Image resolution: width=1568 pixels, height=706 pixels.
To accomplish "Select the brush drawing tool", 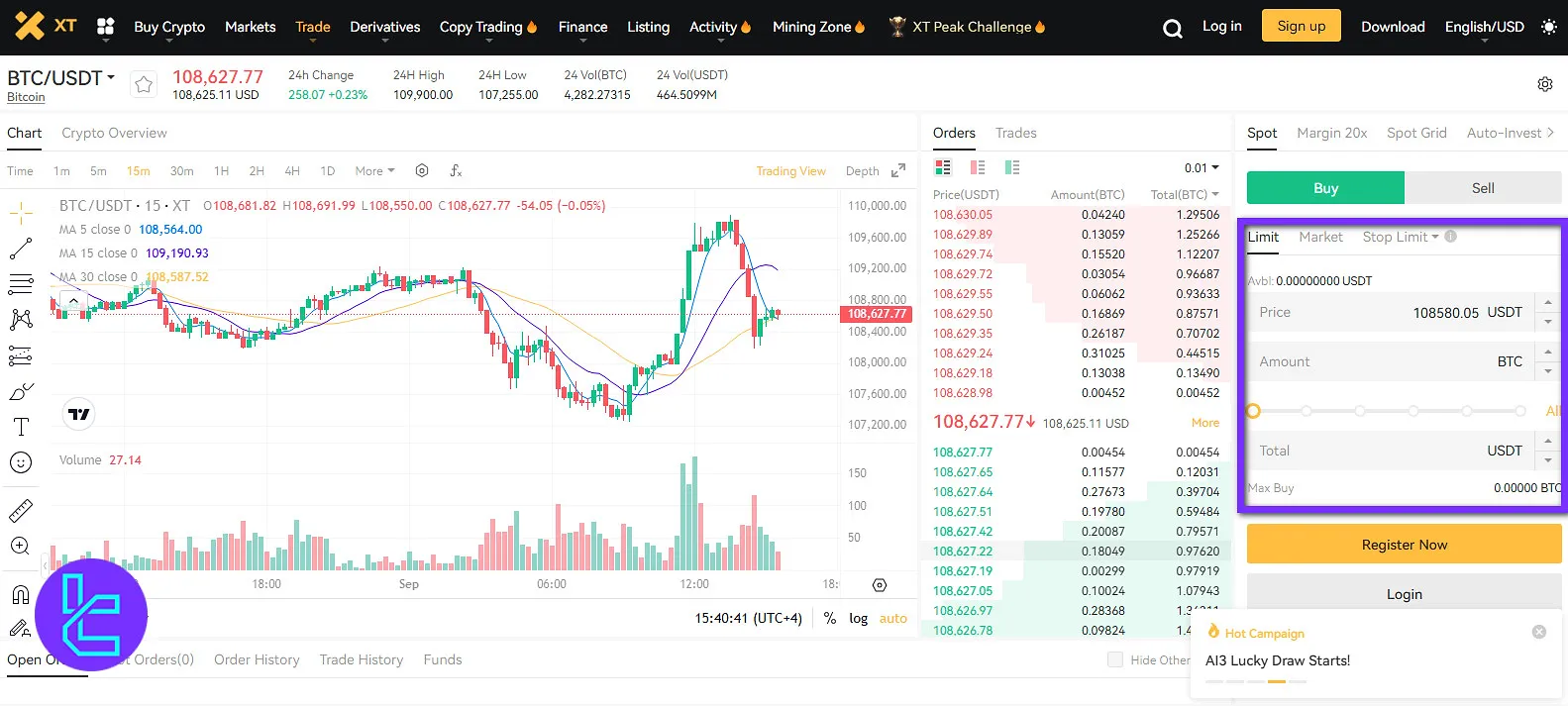I will (x=21, y=391).
